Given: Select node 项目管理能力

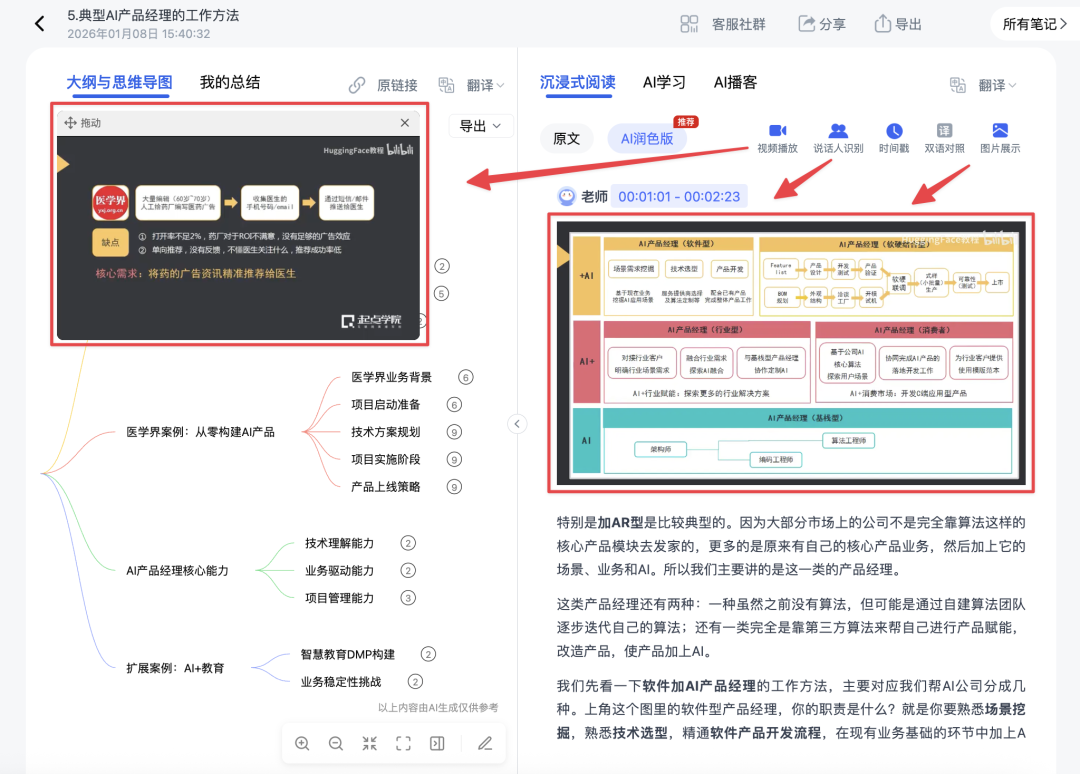Looking at the screenshot, I should 340,598.
